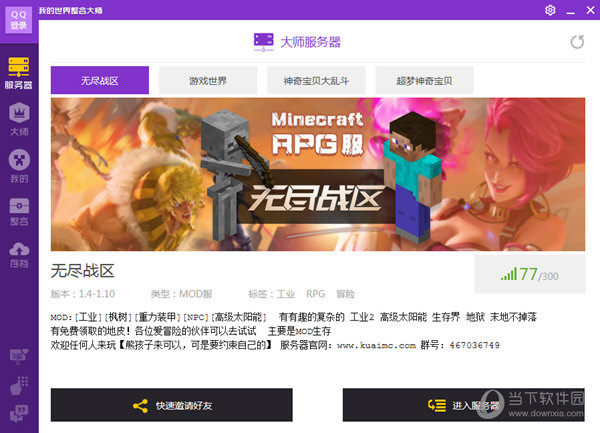Click the 工业 tag
Image resolution: width=600 pixels, height=433 pixels.
tap(286, 294)
